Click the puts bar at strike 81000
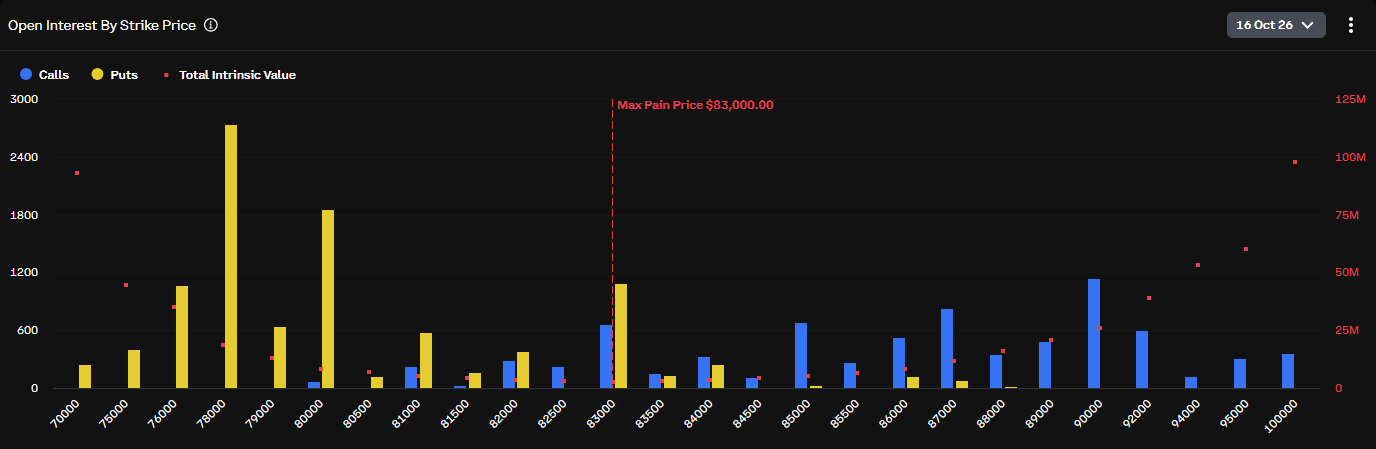 [426, 360]
